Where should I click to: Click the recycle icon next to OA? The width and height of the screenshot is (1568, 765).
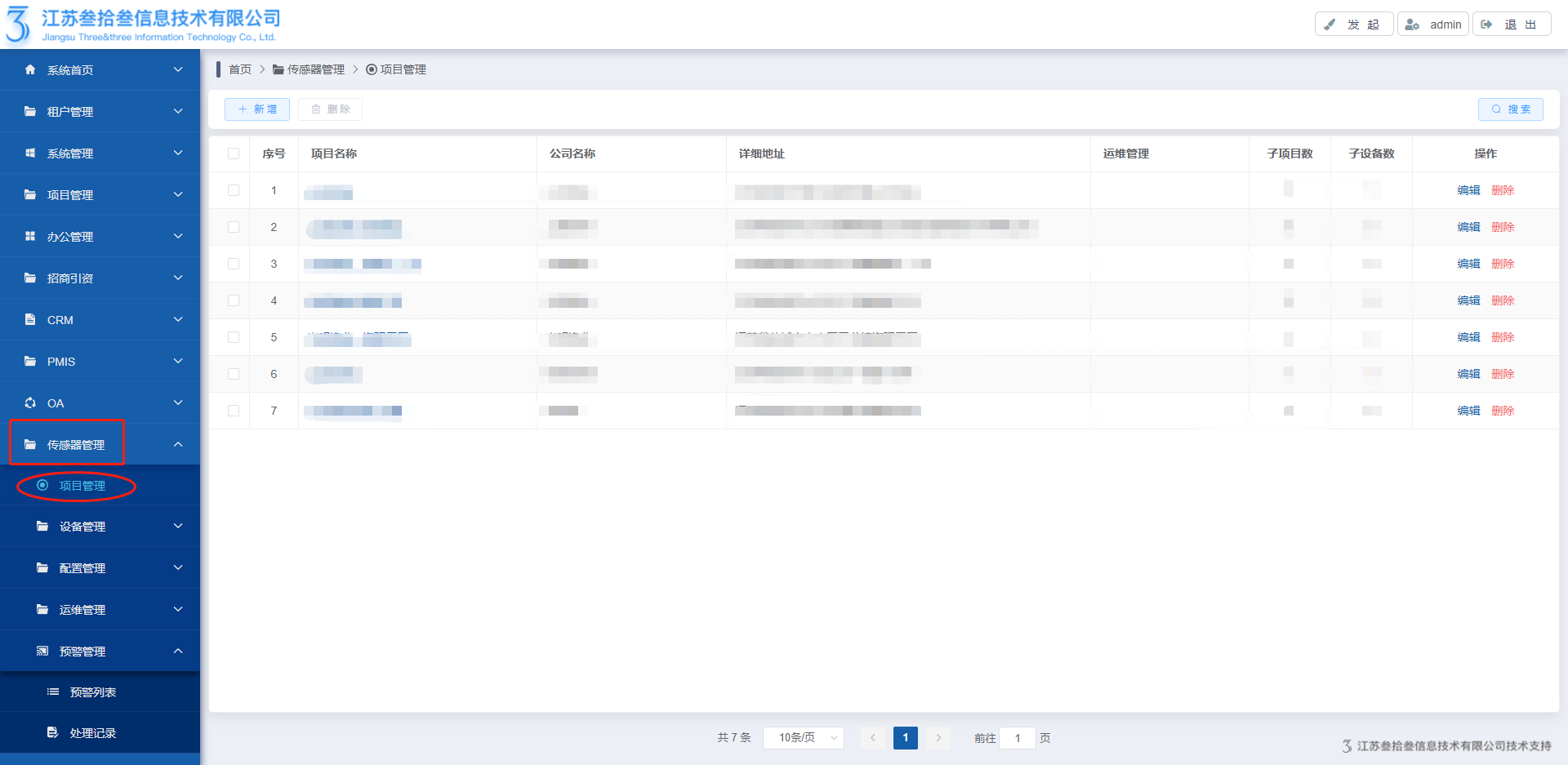click(x=30, y=403)
